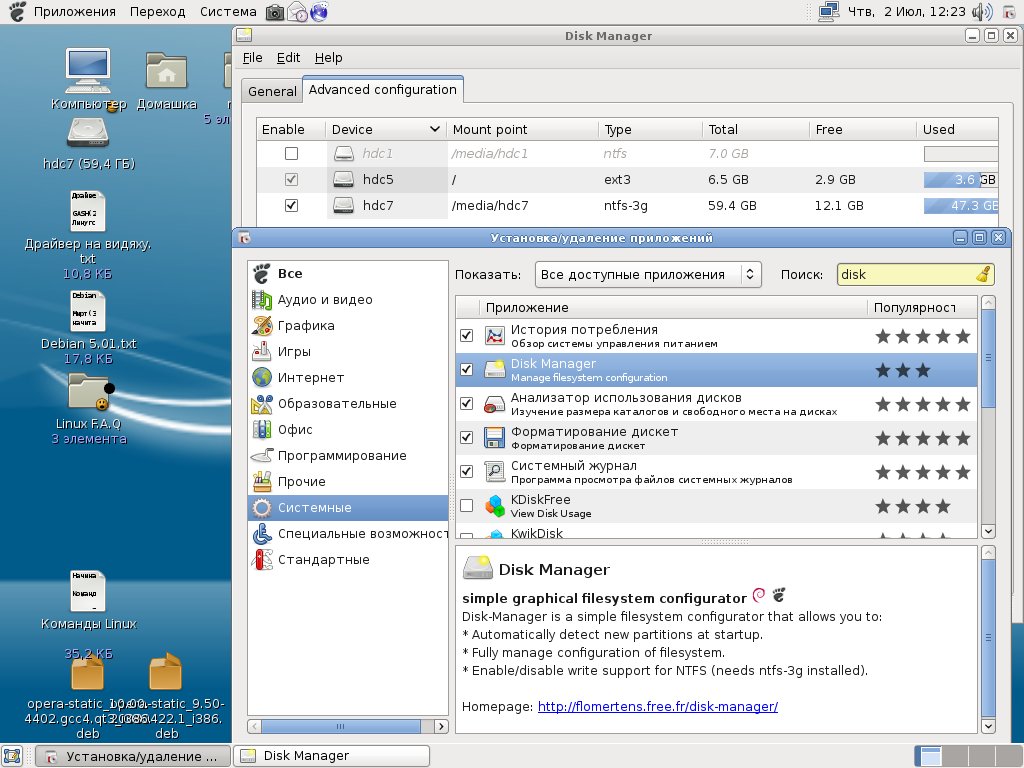1024x768 pixels.
Task: Open the calendar from the panel clock
Action: tap(906, 12)
